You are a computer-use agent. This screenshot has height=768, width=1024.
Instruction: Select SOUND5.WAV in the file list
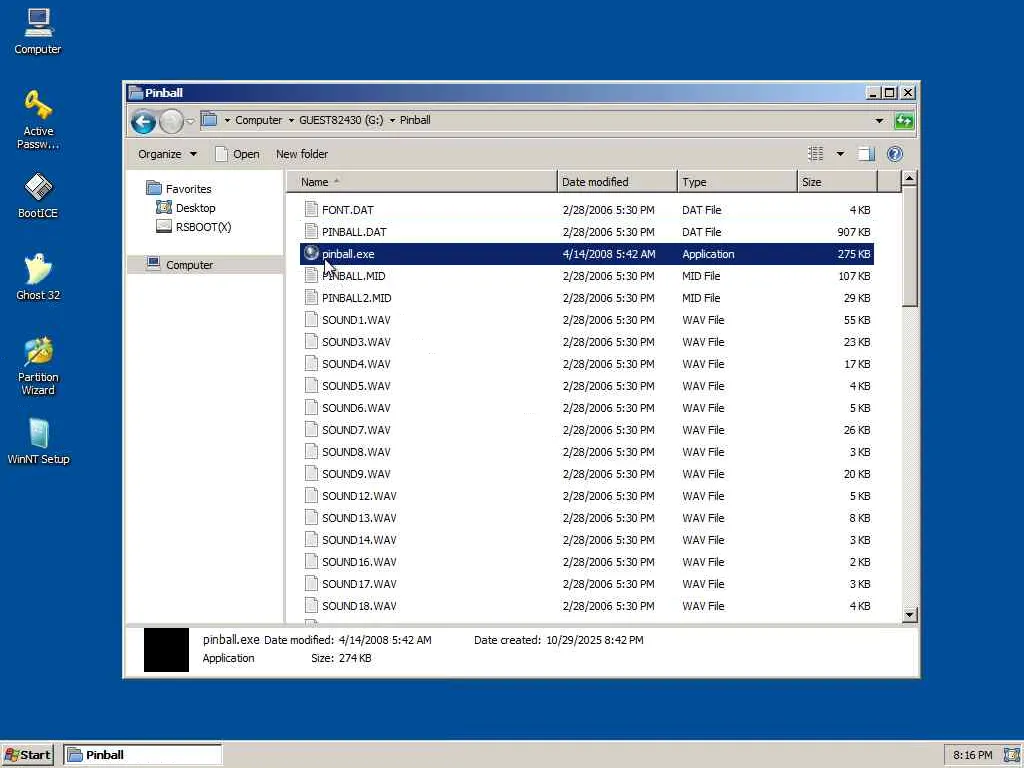click(x=356, y=386)
